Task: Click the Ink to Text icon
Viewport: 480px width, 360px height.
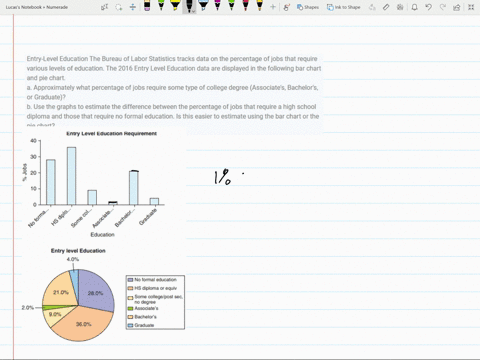Action: [x=372, y=7]
